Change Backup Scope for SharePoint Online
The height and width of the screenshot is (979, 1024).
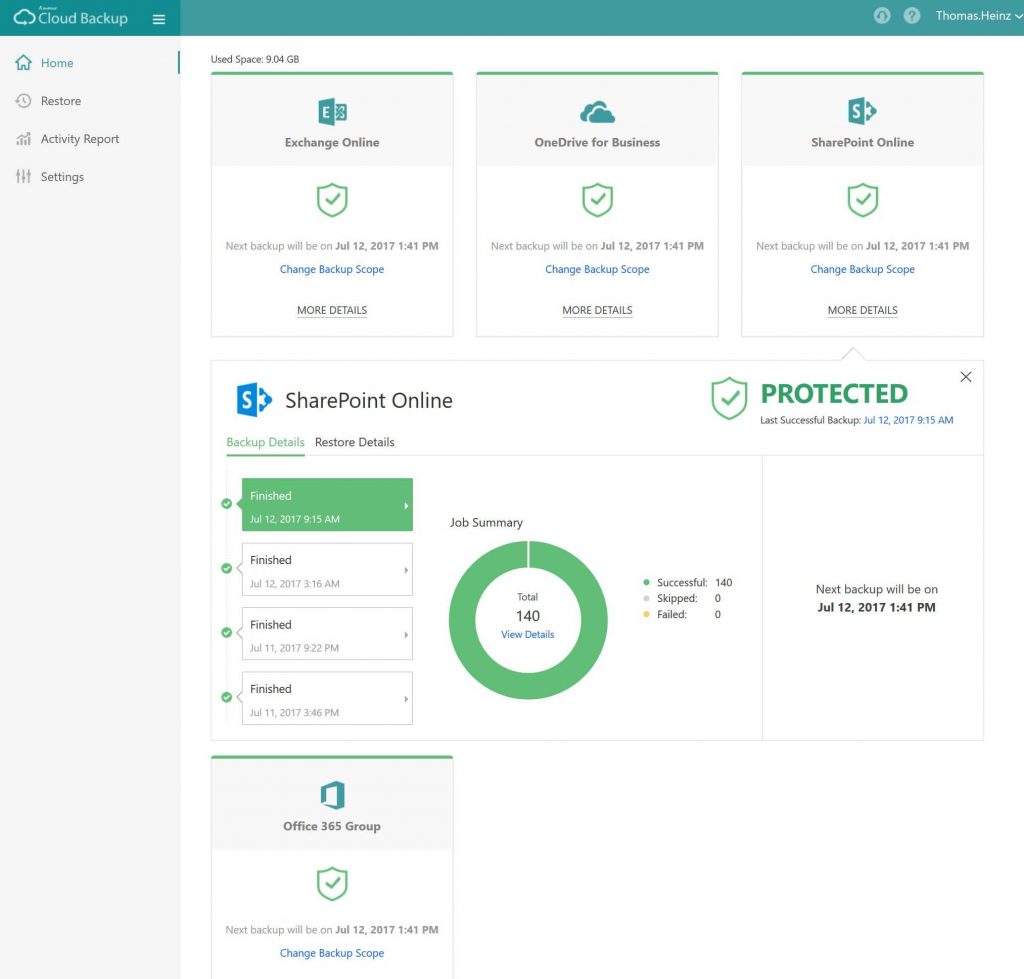[x=862, y=269]
